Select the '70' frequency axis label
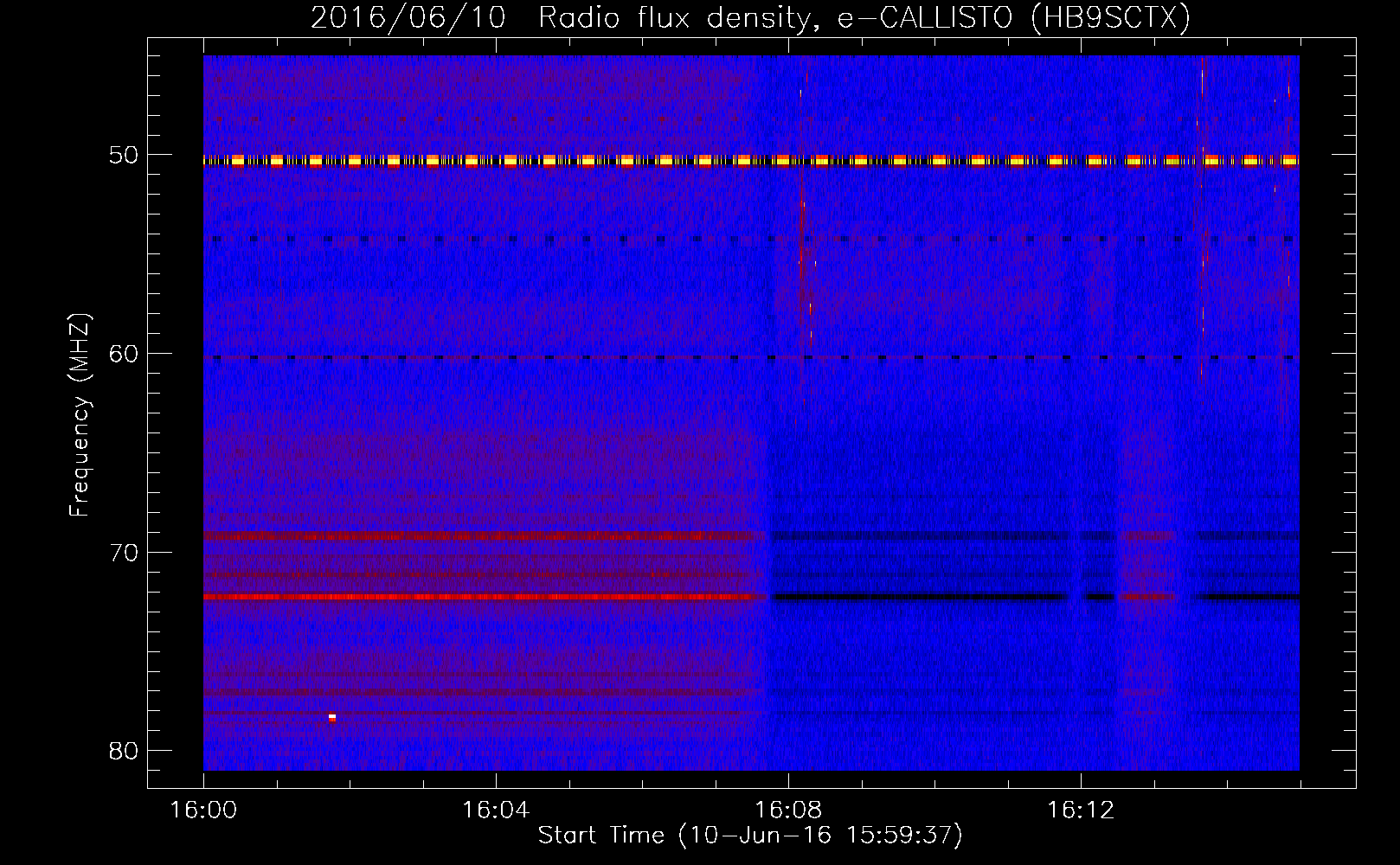This screenshot has height=865, width=1400. coord(123,553)
